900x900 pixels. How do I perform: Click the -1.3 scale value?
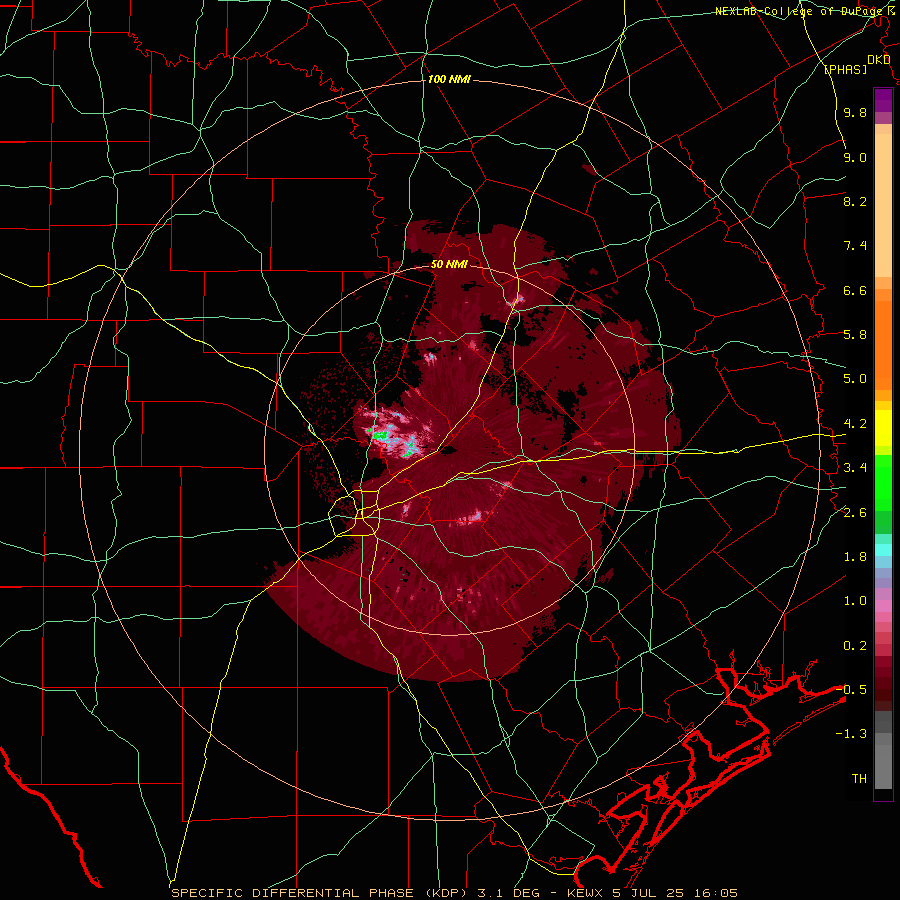(x=851, y=734)
